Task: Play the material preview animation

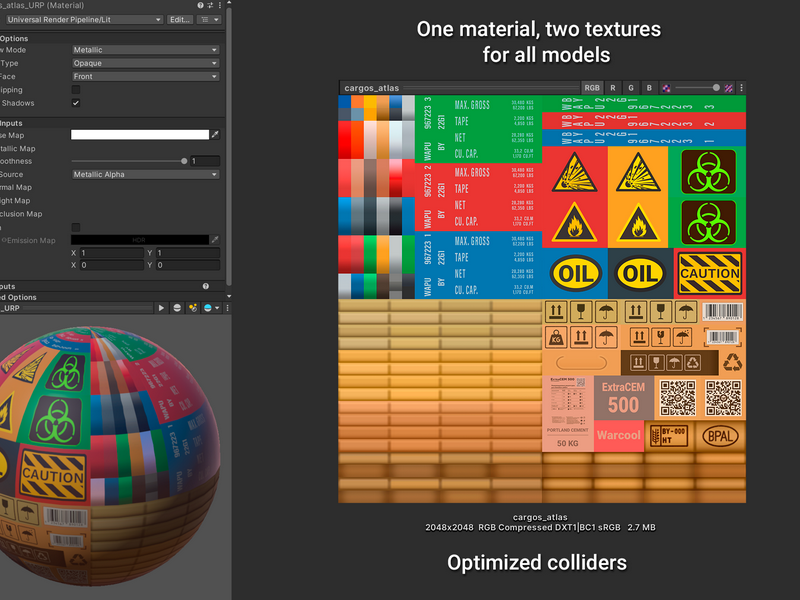Action: tap(161, 308)
